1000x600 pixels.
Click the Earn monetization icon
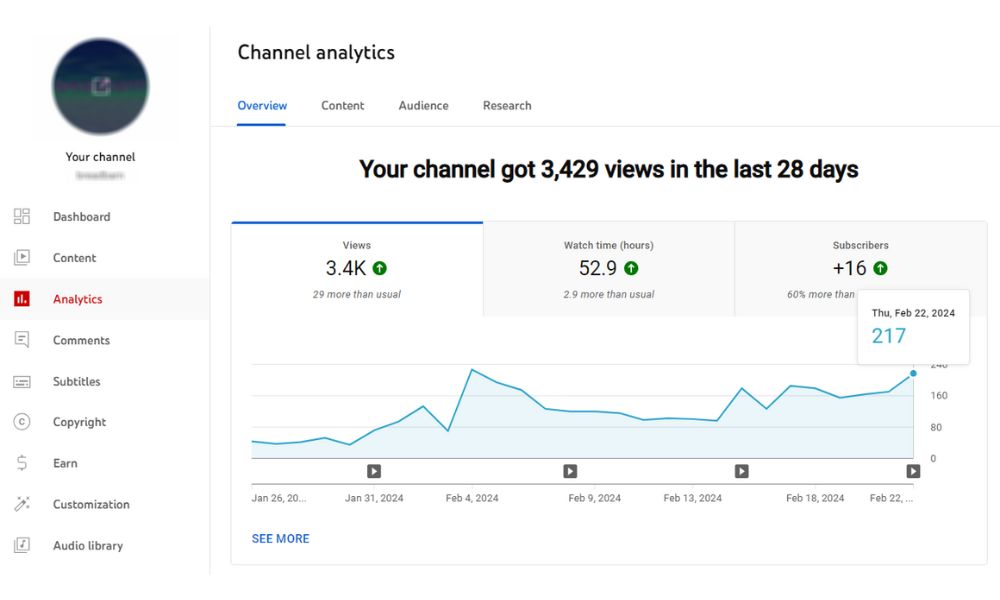21,463
